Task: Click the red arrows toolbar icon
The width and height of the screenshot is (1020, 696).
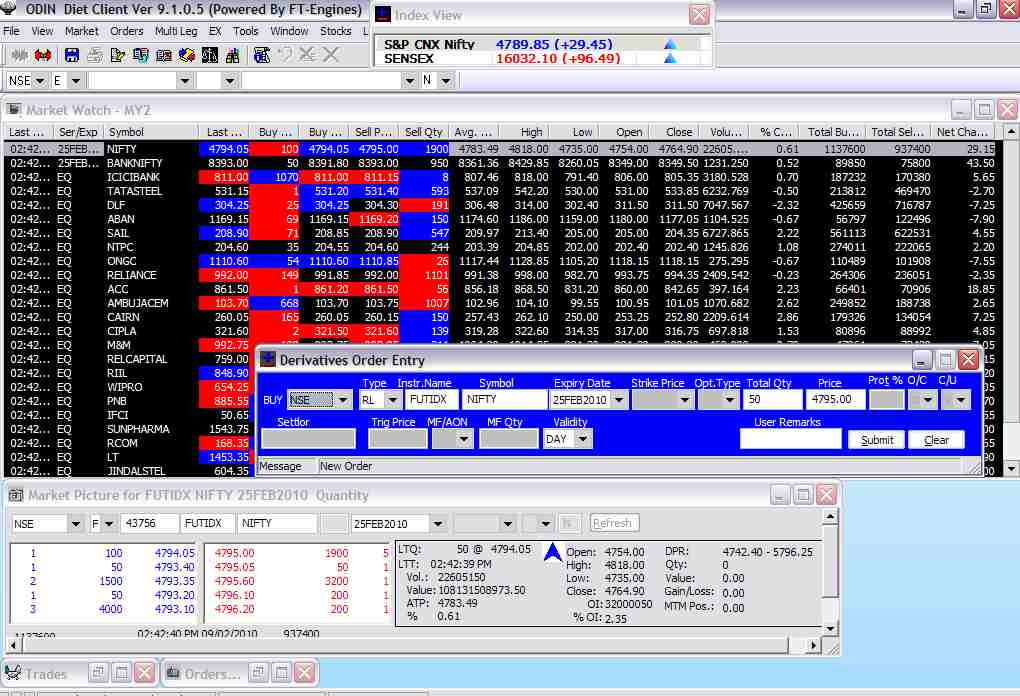Action: pos(43,55)
